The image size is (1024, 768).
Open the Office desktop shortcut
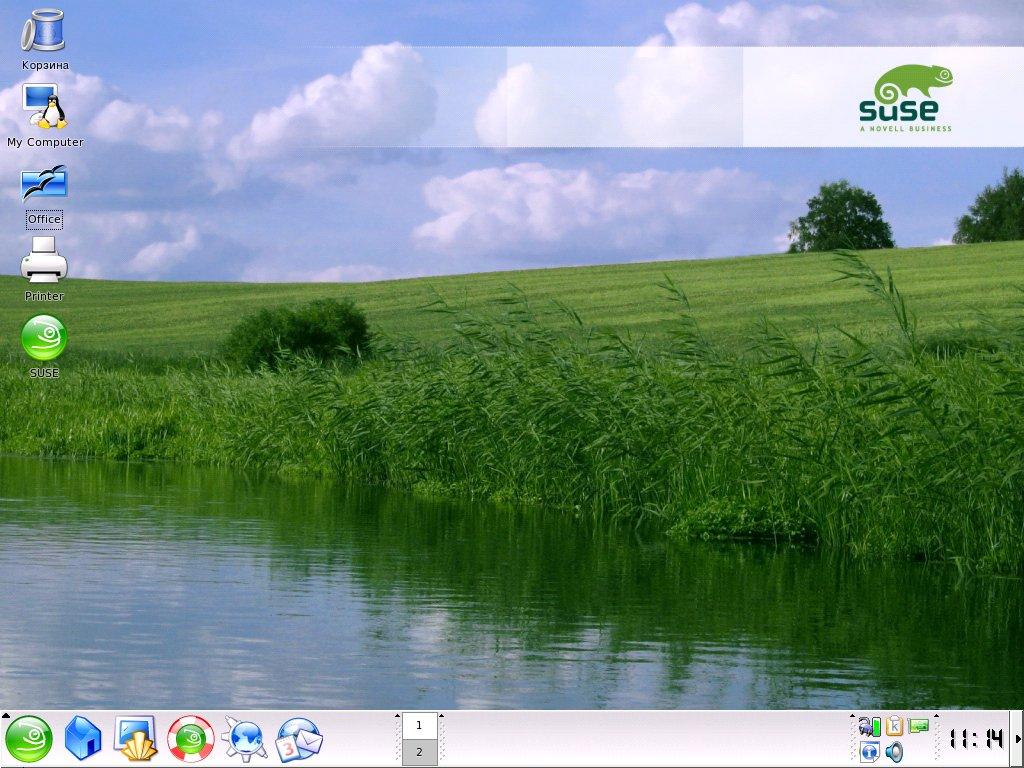tap(44, 185)
